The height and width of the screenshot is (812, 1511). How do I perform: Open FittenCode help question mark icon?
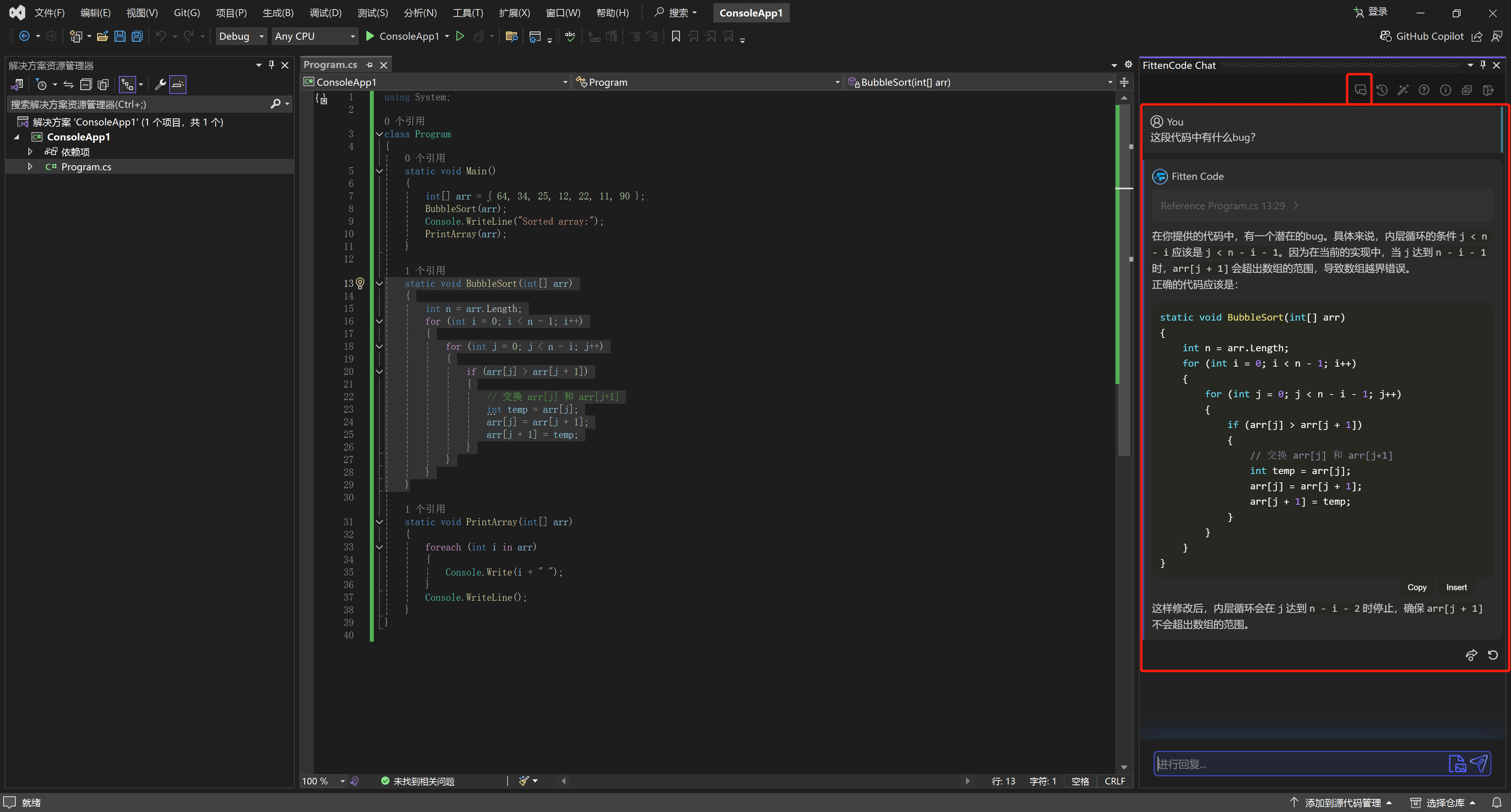[x=1424, y=90]
